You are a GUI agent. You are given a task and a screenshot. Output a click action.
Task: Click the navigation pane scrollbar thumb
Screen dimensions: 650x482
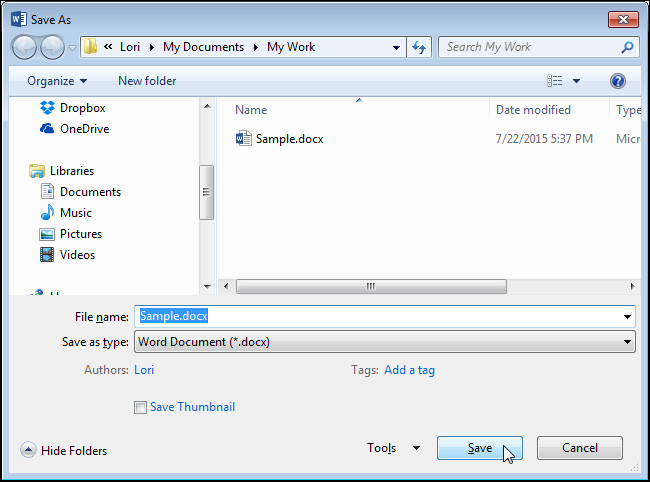tap(206, 192)
